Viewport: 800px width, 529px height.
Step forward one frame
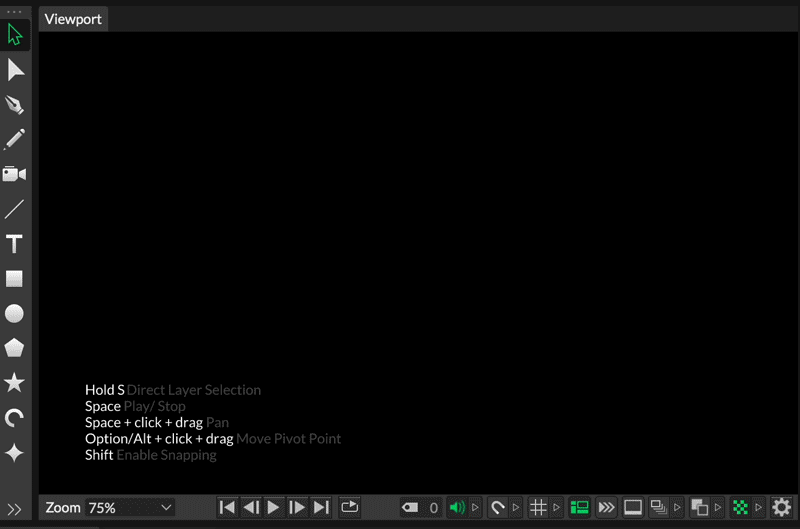point(297,508)
